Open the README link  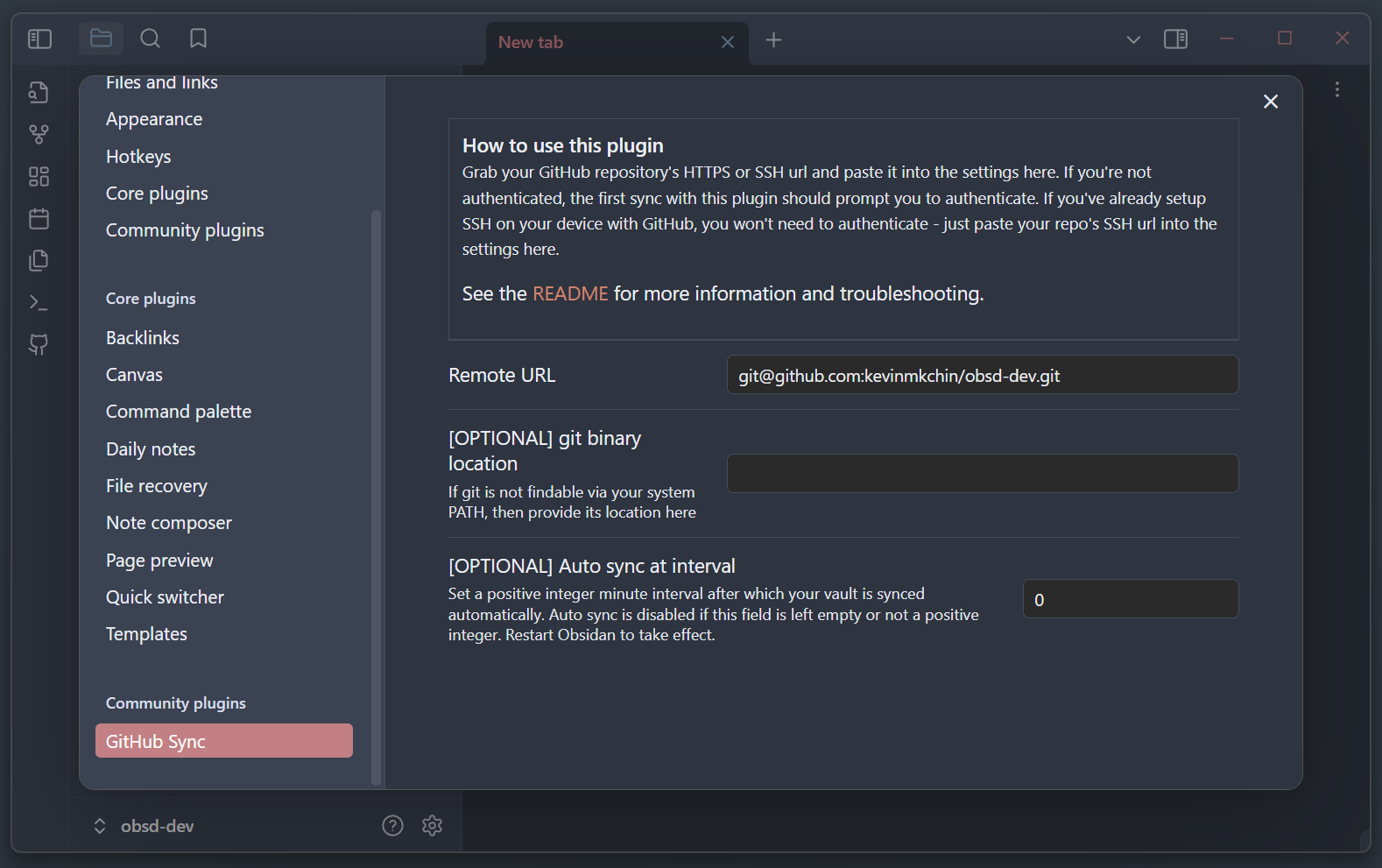point(570,293)
